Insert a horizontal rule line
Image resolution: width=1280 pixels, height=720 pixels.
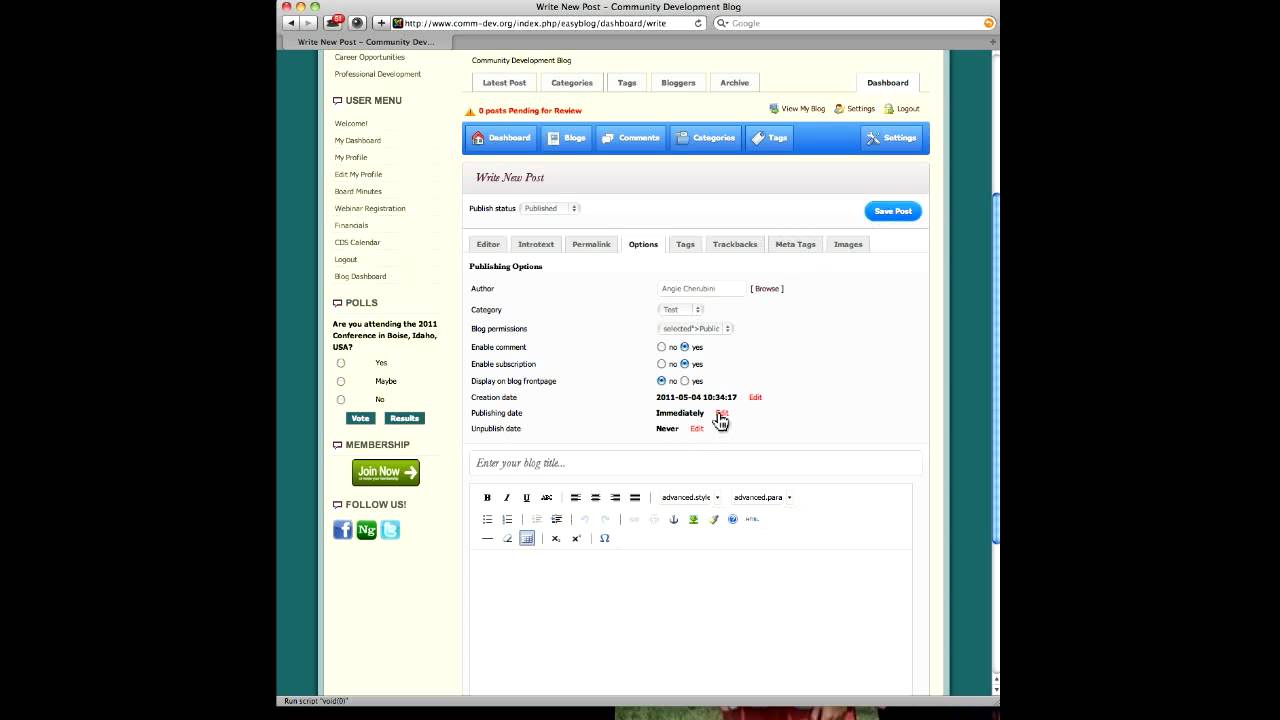point(487,538)
